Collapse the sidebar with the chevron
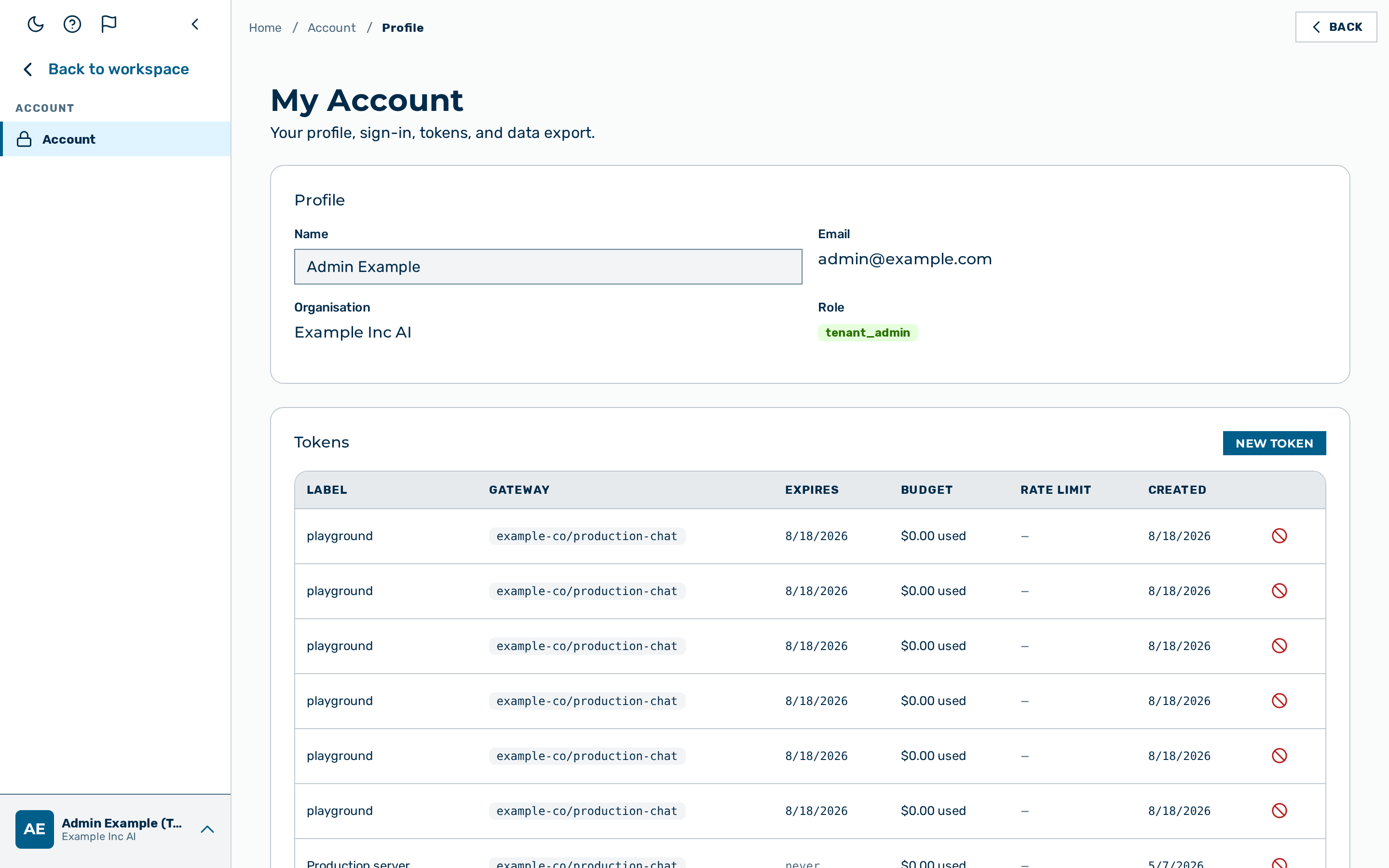 tap(195, 24)
